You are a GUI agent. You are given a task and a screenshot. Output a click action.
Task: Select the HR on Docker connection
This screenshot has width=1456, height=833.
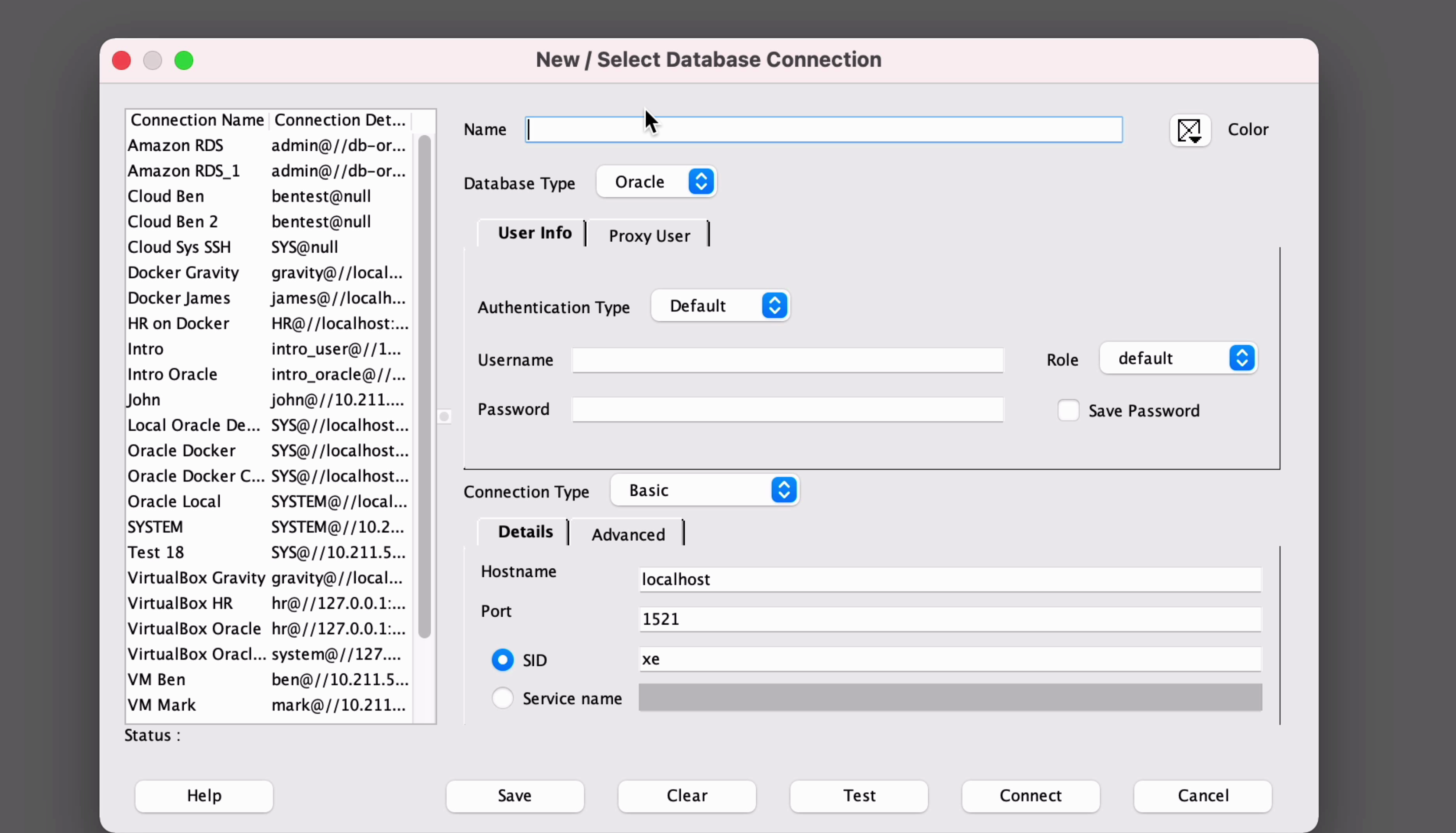tap(179, 323)
